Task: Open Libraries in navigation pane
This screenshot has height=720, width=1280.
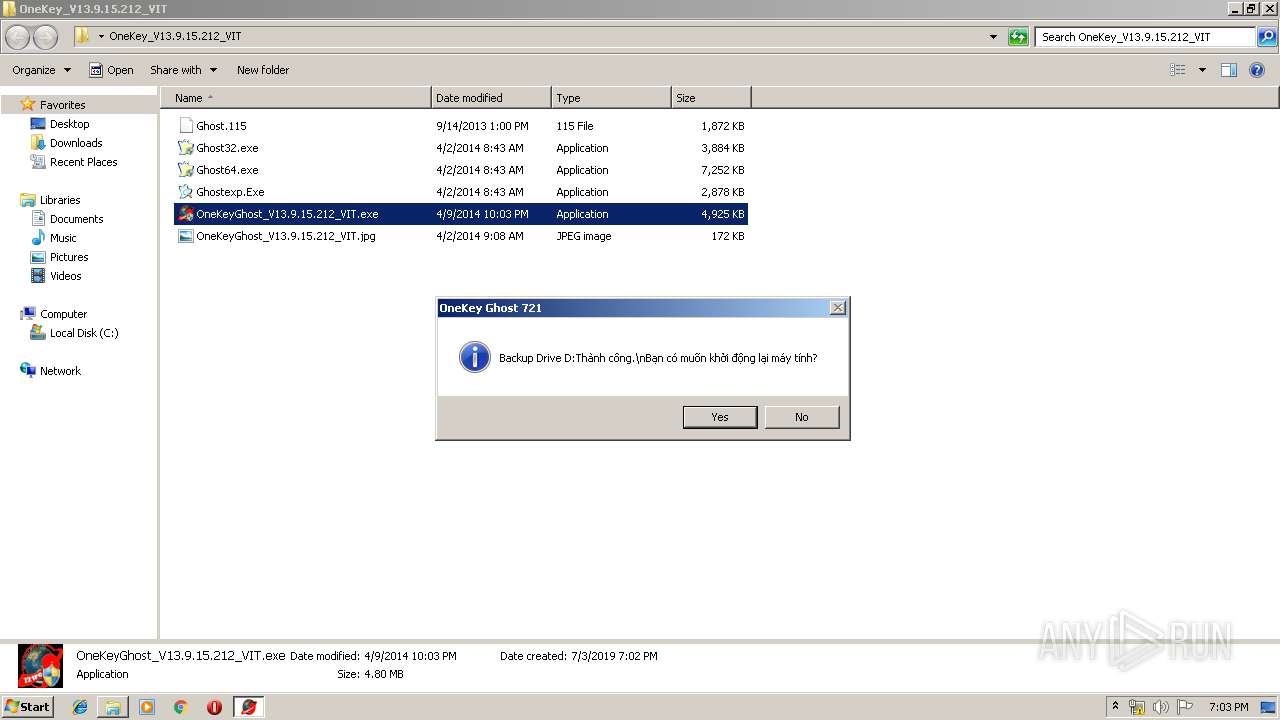Action: pyautogui.click(x=60, y=200)
